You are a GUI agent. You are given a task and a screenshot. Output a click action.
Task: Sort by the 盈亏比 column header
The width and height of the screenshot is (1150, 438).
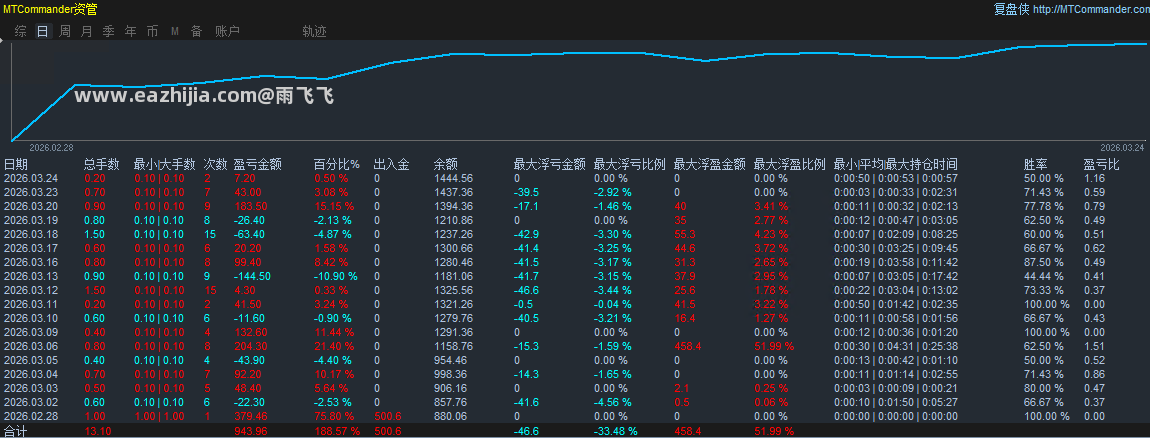point(1102,164)
